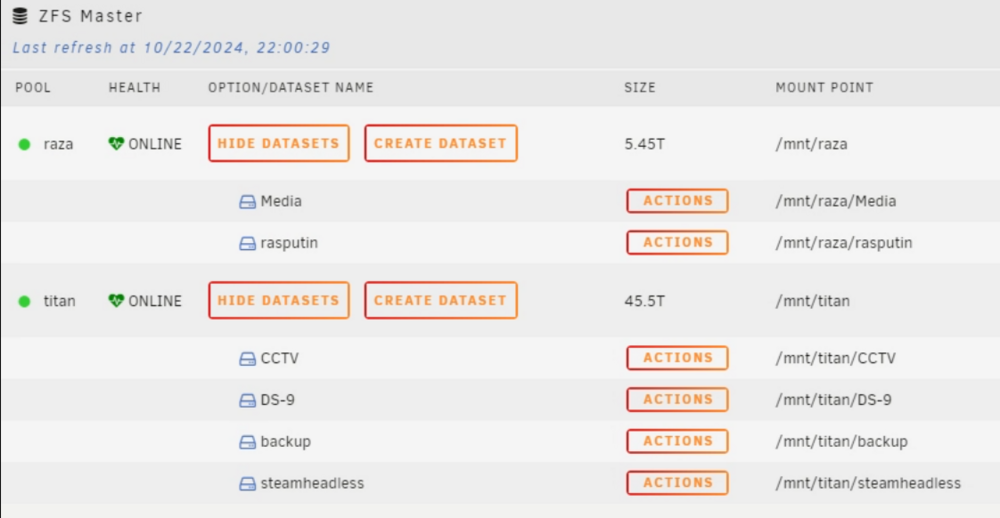Click the /mnt/titan/backup mount path
The width and height of the screenshot is (1000, 518).
[841, 442]
